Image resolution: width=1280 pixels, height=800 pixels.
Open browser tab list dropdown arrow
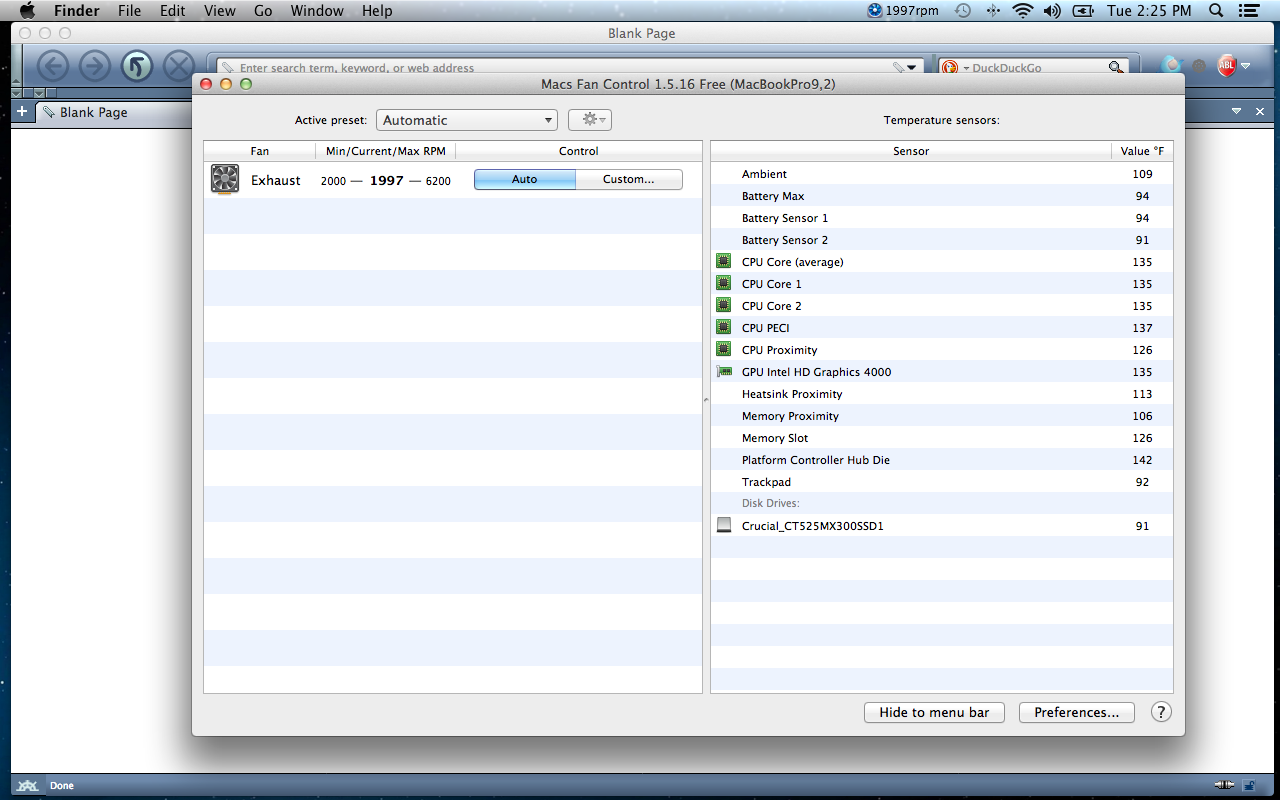pos(1236,111)
